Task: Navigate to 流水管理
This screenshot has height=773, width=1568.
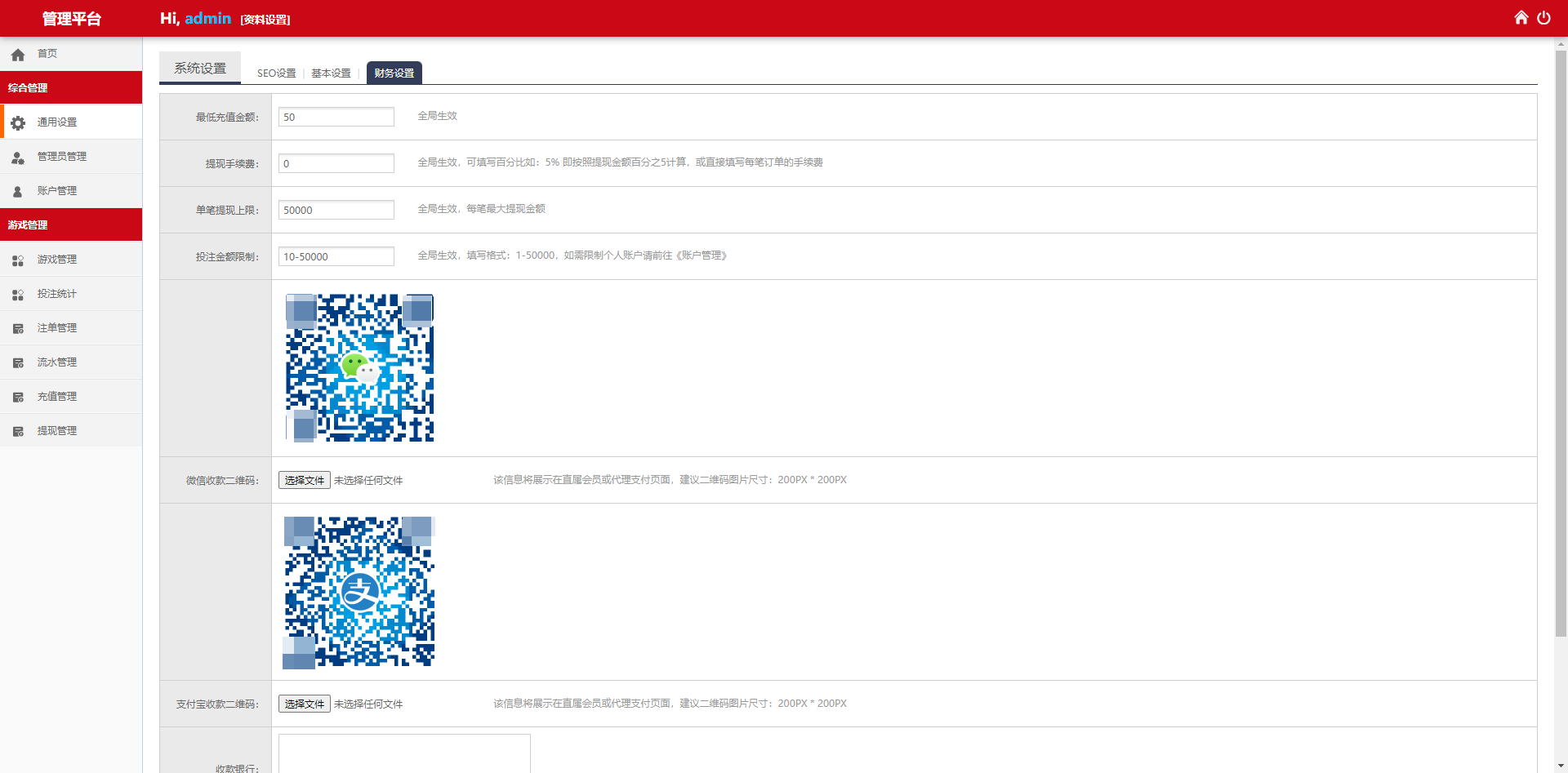Action: [x=71, y=362]
